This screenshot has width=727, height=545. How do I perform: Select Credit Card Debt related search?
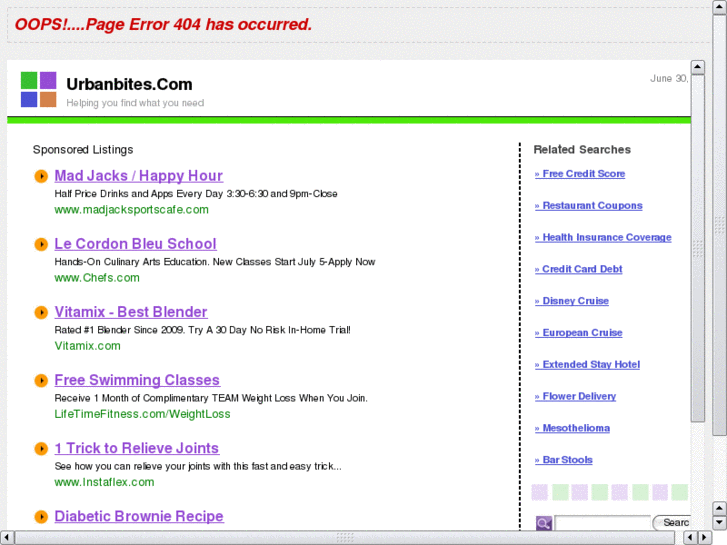click(578, 269)
